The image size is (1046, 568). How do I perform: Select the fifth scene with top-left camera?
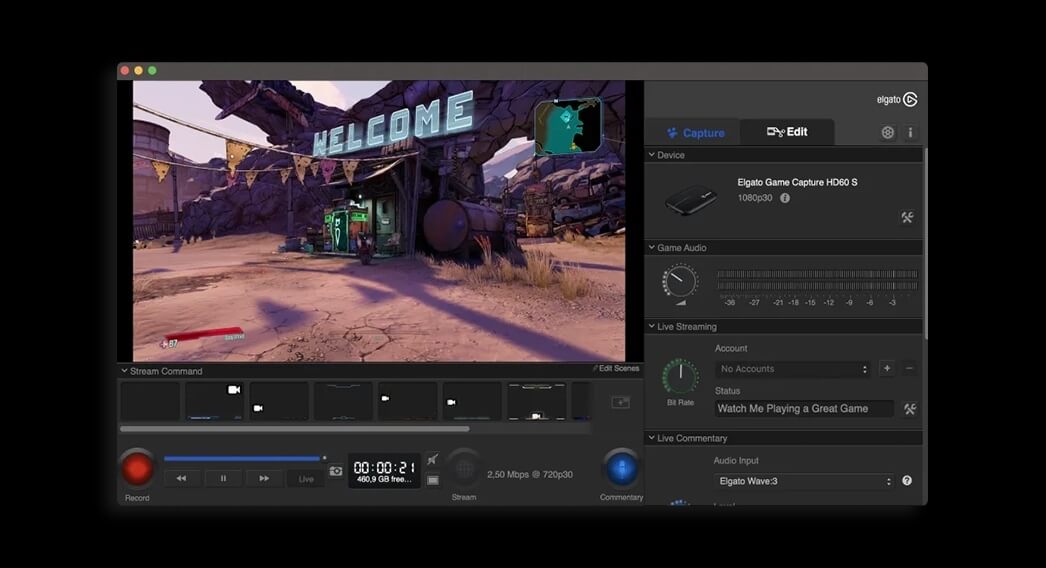tap(408, 401)
